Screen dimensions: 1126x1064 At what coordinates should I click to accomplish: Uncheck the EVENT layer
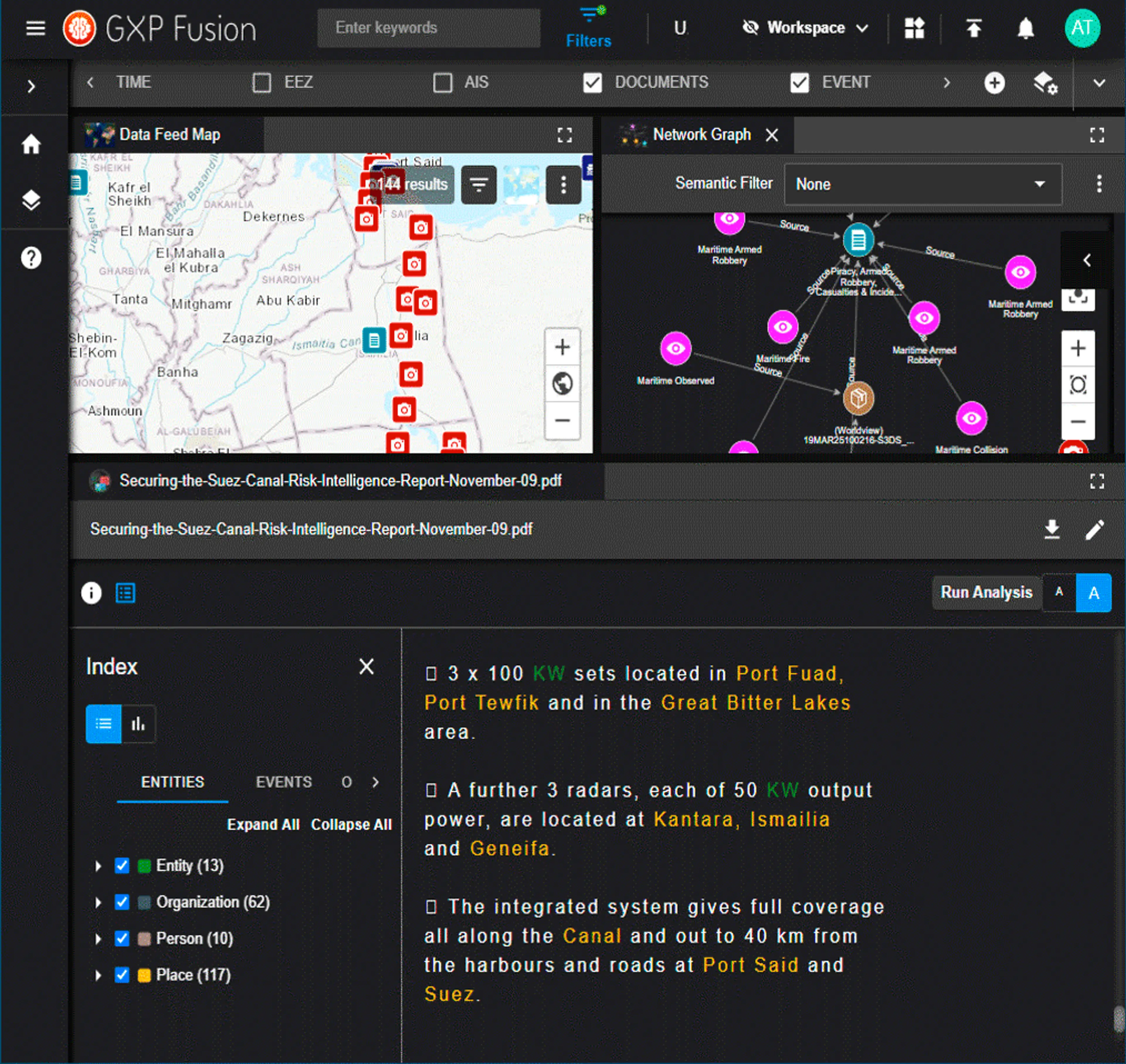coord(799,83)
